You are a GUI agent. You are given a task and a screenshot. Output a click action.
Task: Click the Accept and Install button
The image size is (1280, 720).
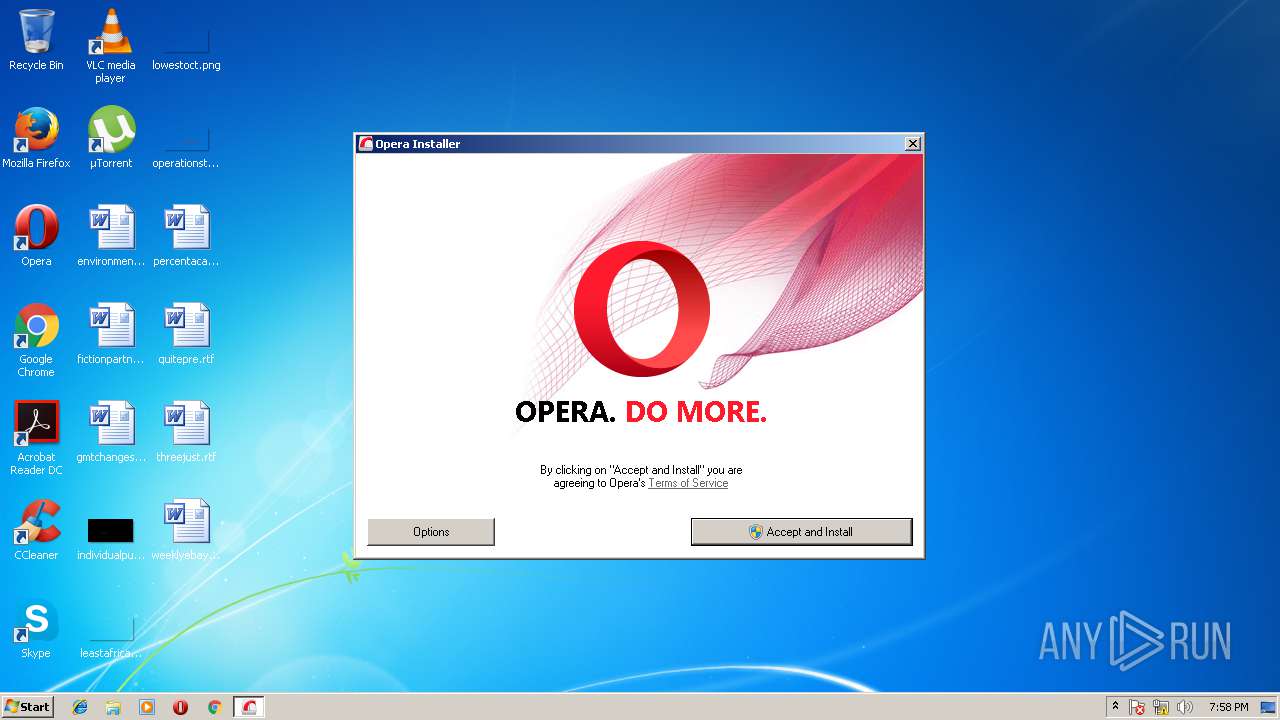point(801,532)
